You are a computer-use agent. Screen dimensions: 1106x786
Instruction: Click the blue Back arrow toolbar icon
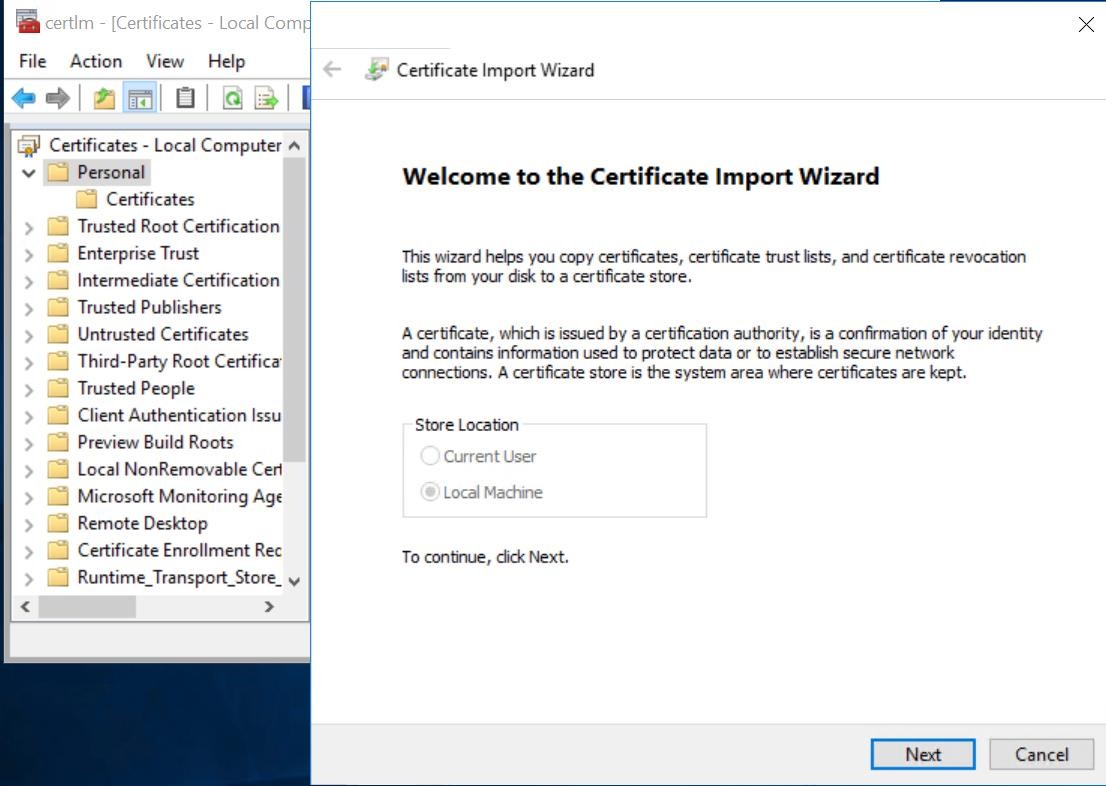click(24, 98)
